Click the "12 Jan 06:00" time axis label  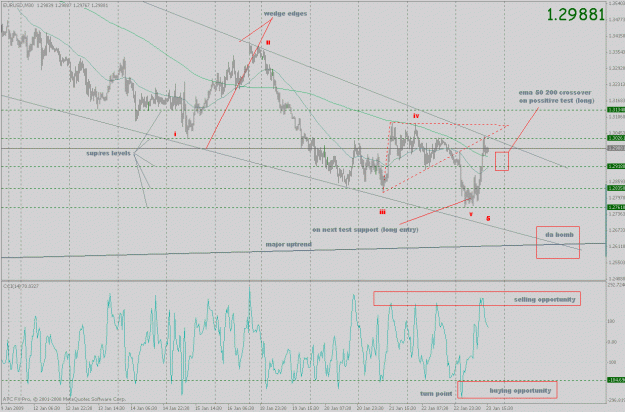[x=46, y=408]
